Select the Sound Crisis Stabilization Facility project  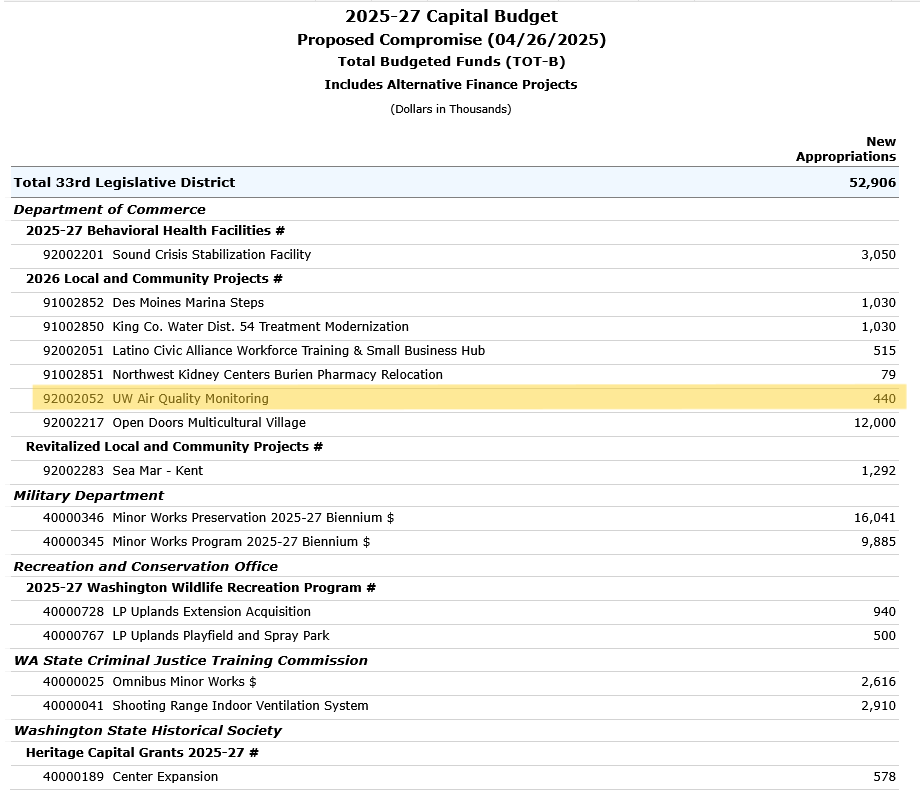(x=211, y=255)
